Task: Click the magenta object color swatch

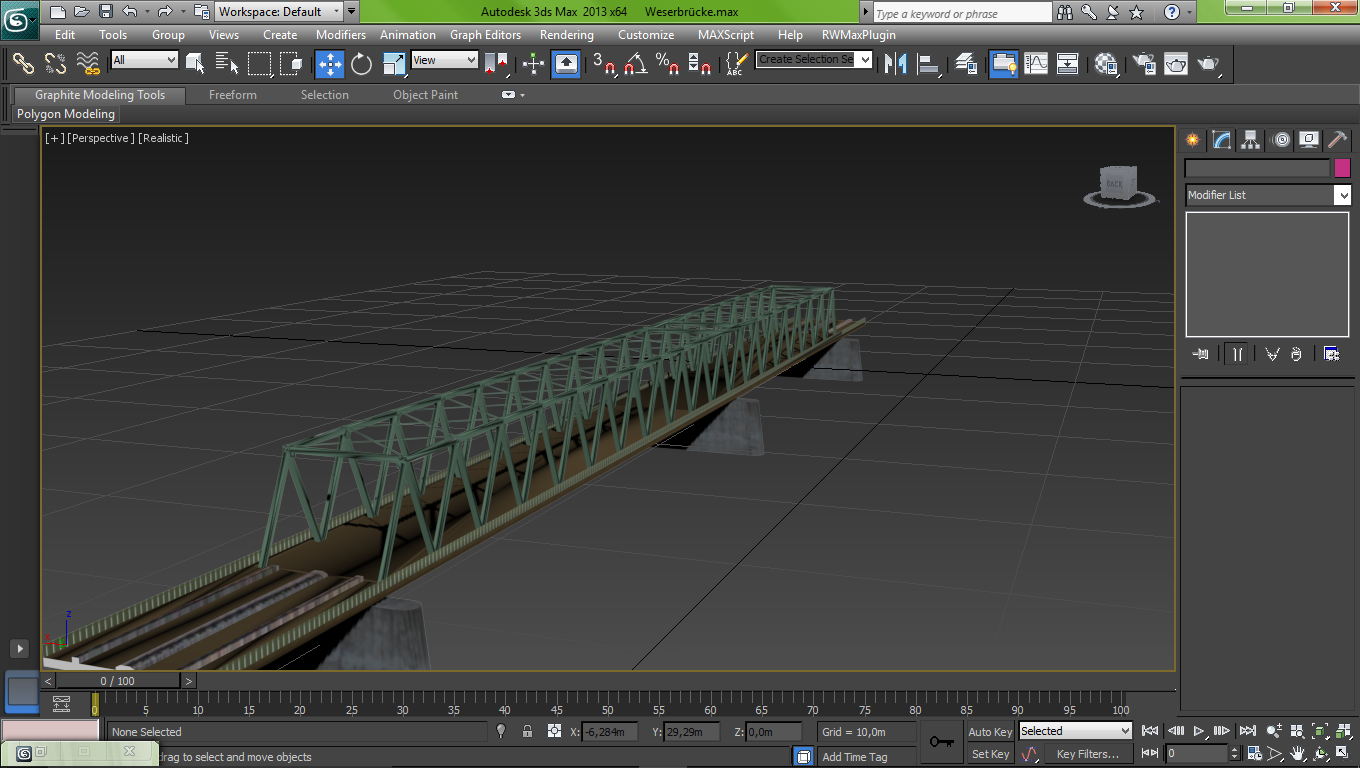Action: pos(1342,168)
